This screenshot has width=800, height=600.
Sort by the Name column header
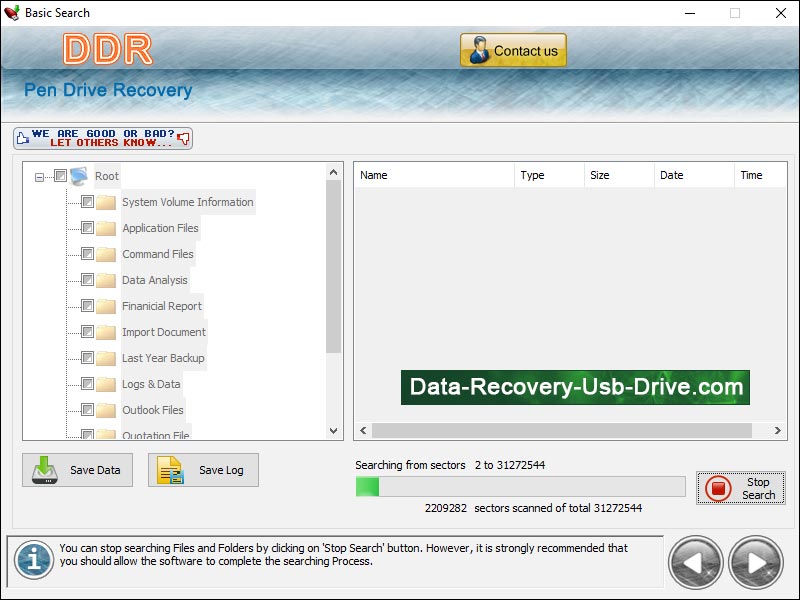tap(434, 175)
